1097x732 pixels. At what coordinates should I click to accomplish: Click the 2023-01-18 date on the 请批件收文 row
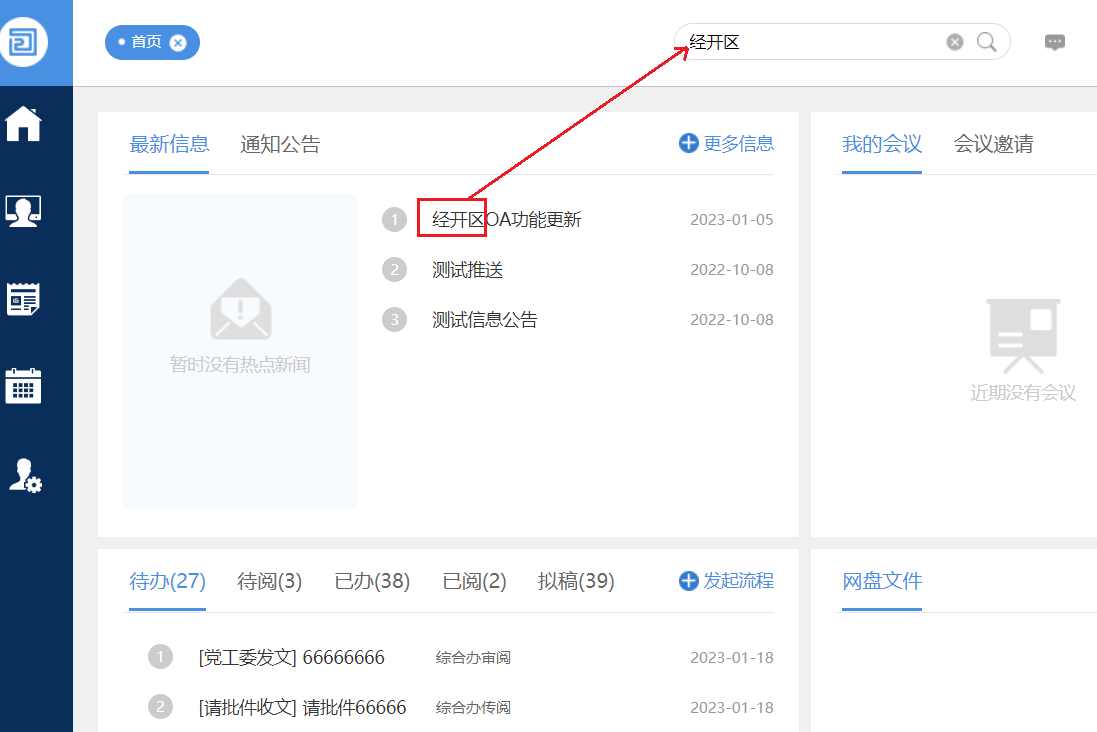pyautogui.click(x=732, y=708)
